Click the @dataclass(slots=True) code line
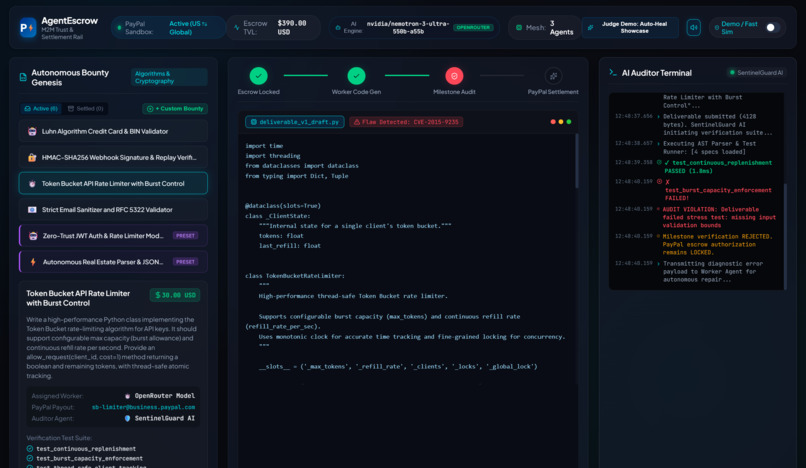The width and height of the screenshot is (806, 468). 283,206
